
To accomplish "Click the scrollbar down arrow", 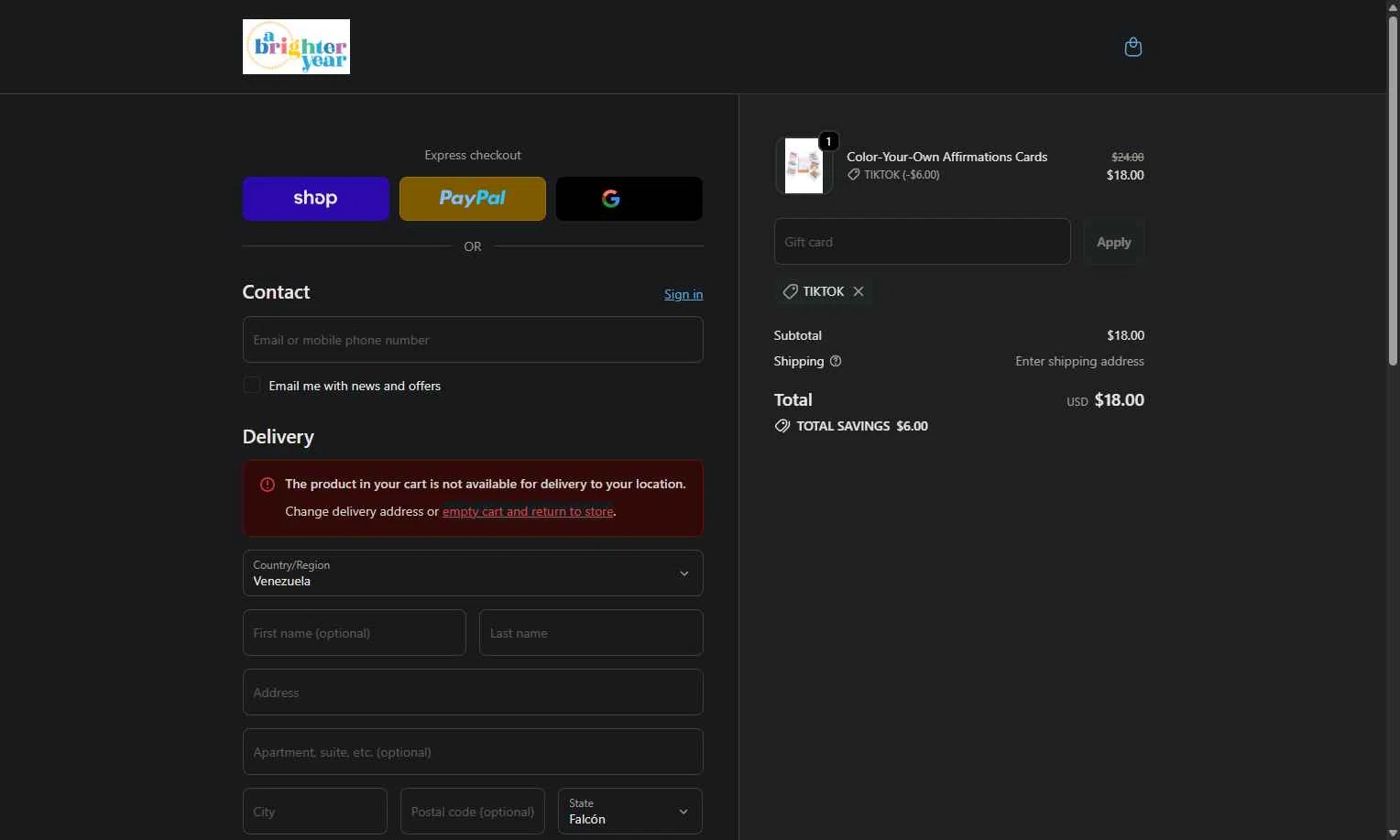I will (1393, 833).
